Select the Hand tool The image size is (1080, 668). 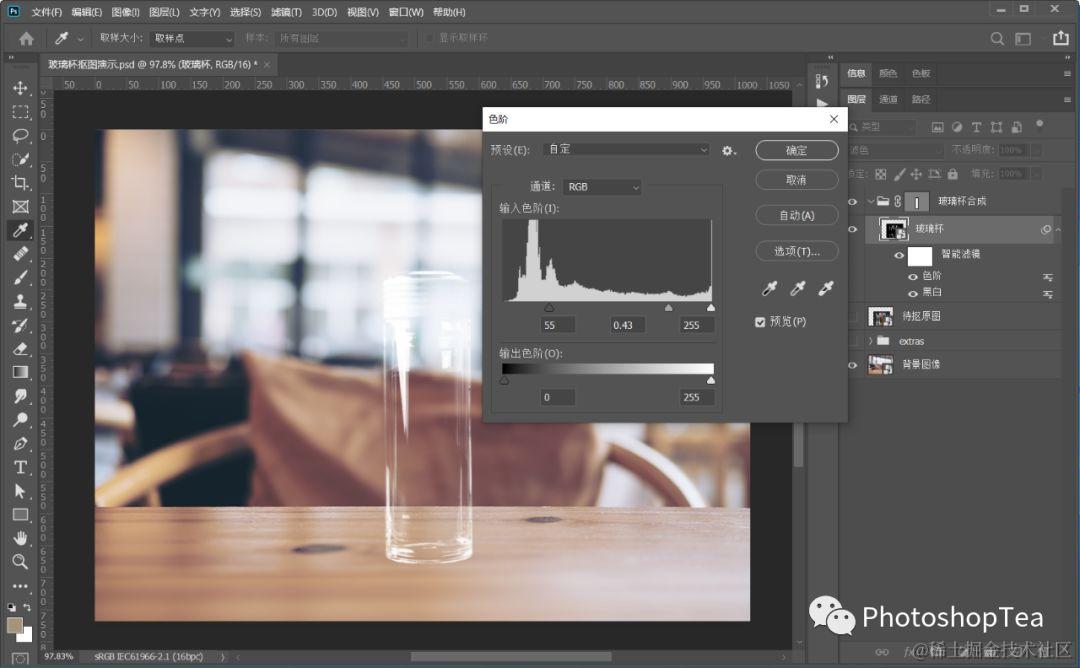click(21, 538)
